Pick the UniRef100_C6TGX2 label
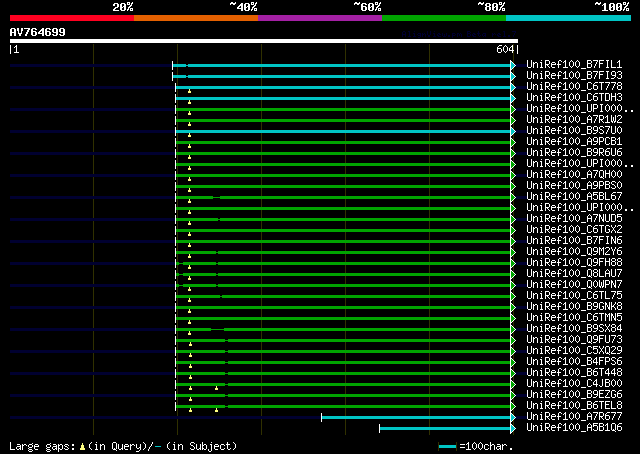The image size is (640, 454). pyautogui.click(x=574, y=229)
